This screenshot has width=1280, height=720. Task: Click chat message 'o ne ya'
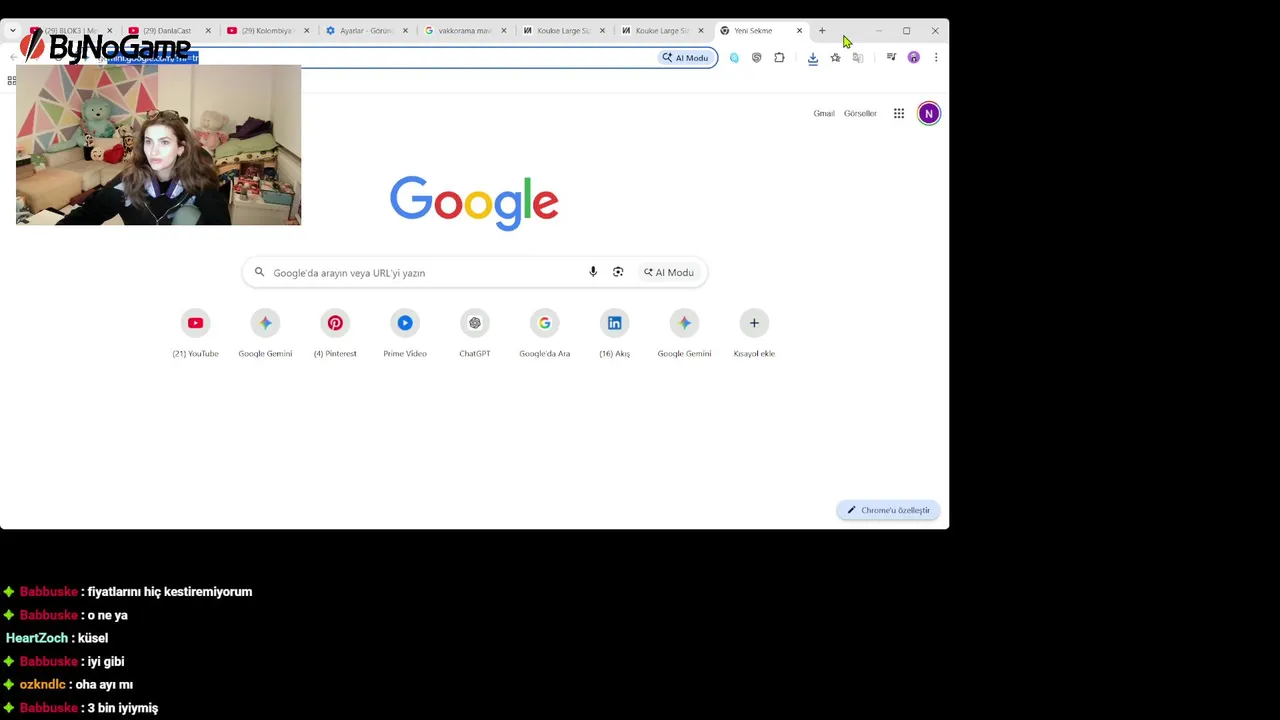click(108, 615)
